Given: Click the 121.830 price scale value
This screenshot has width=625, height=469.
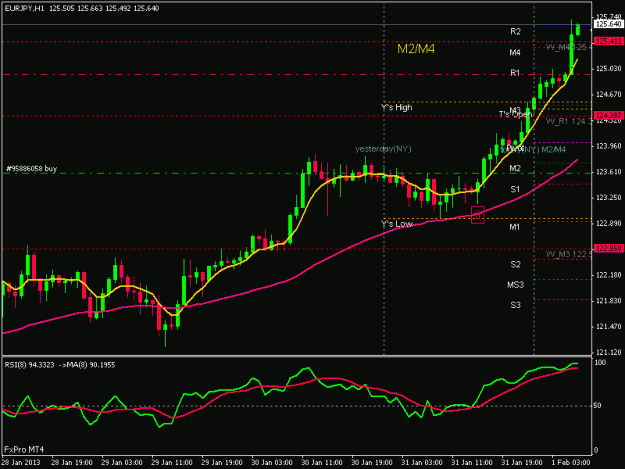Looking at the screenshot, I should click(x=609, y=301).
